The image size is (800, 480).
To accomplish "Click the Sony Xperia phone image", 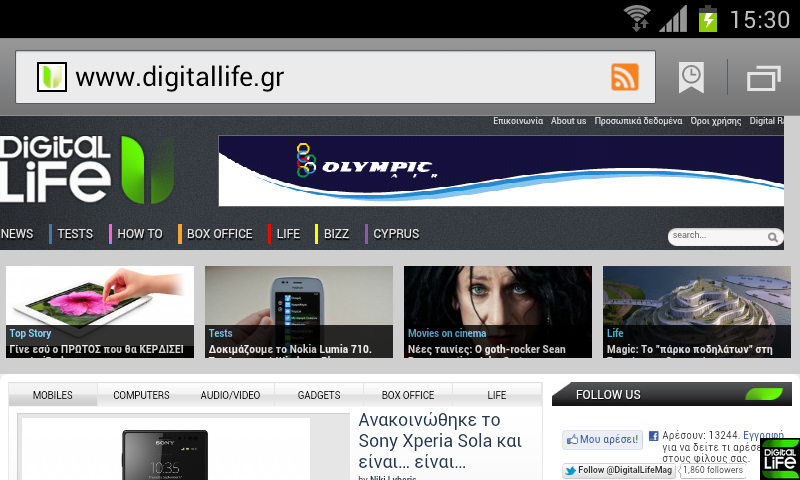I will (x=165, y=454).
